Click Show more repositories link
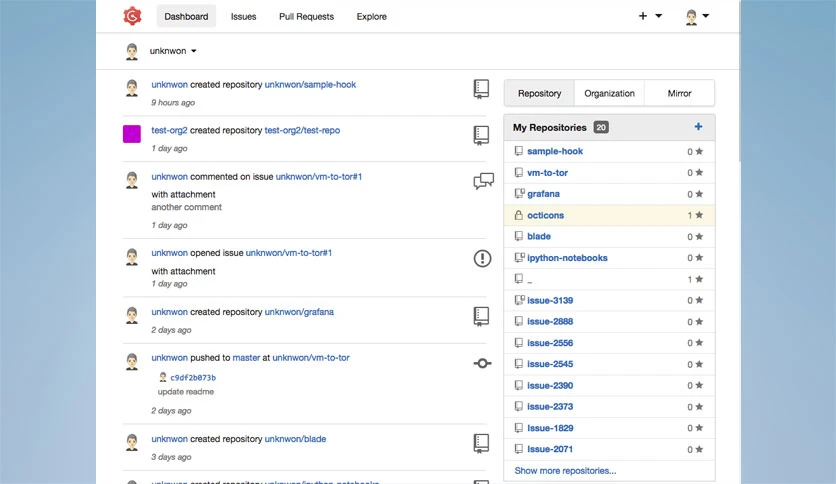Viewport: 836px width, 484px height. click(x=565, y=471)
